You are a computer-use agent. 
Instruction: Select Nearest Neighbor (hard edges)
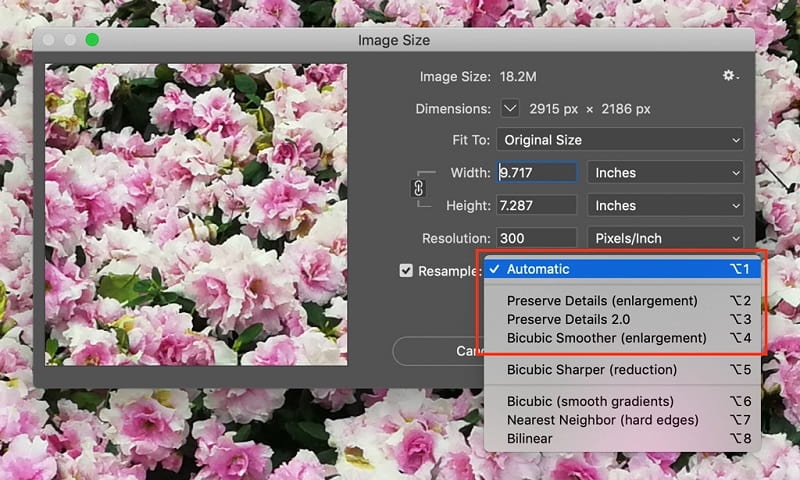(602, 420)
